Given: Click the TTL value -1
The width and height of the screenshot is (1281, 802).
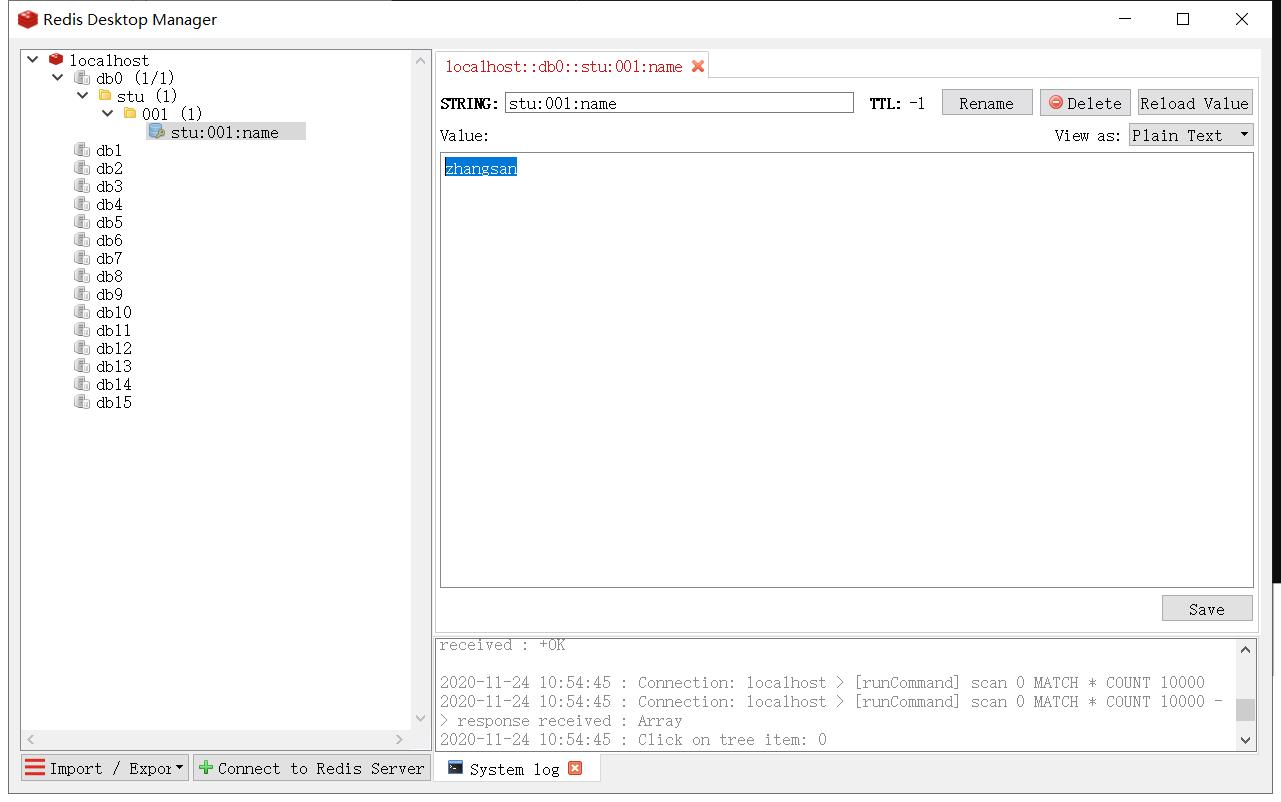Looking at the screenshot, I should click(x=917, y=103).
